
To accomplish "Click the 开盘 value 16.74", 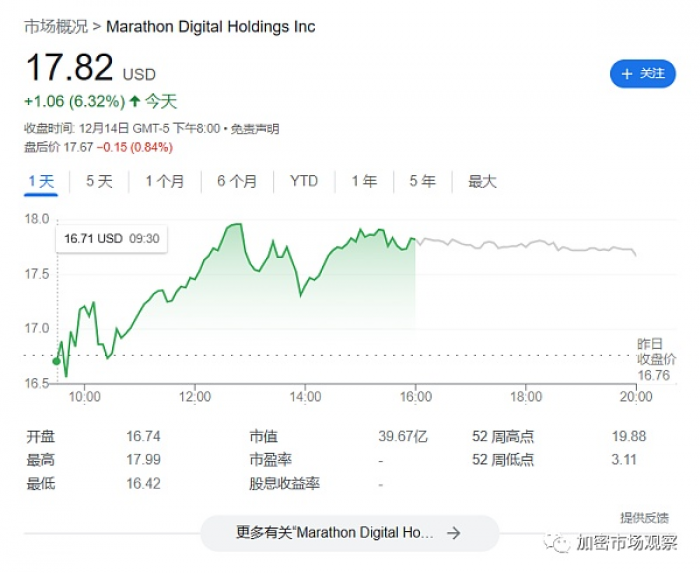I will [x=143, y=436].
